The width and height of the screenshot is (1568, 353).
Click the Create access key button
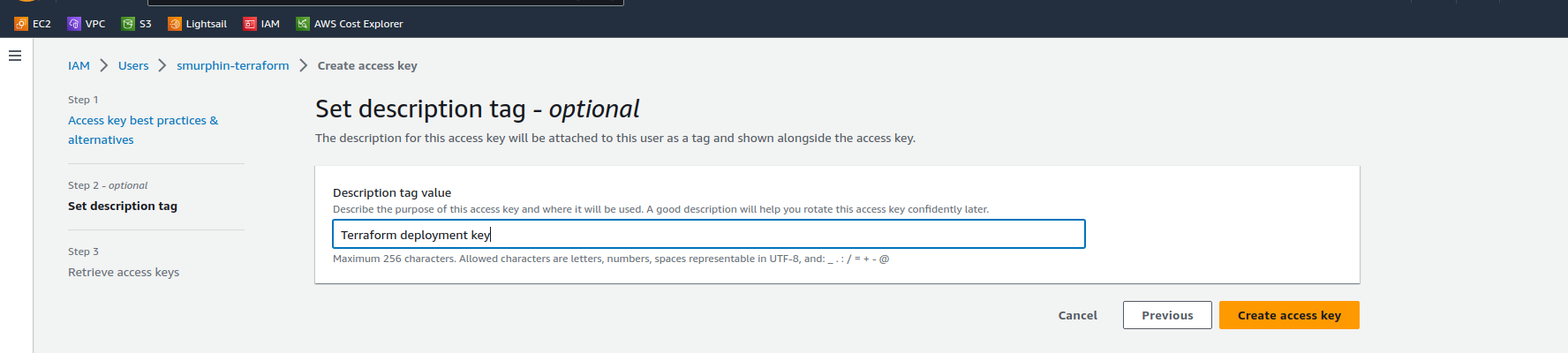click(1289, 315)
